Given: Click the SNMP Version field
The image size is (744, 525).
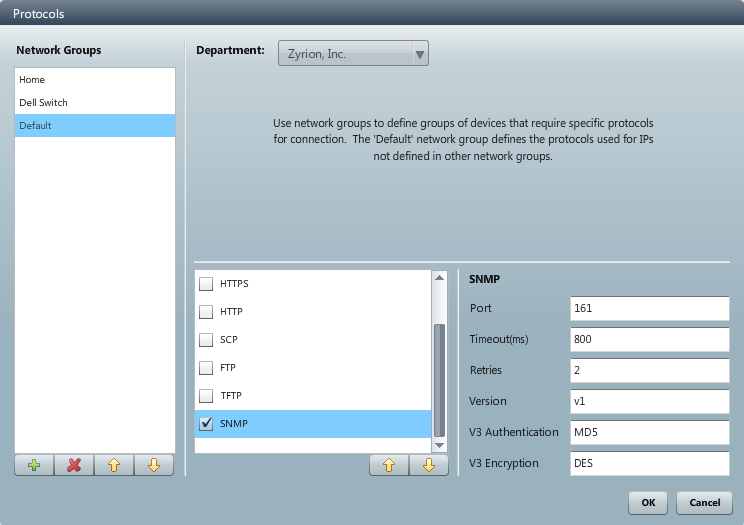Looking at the screenshot, I should point(649,401).
